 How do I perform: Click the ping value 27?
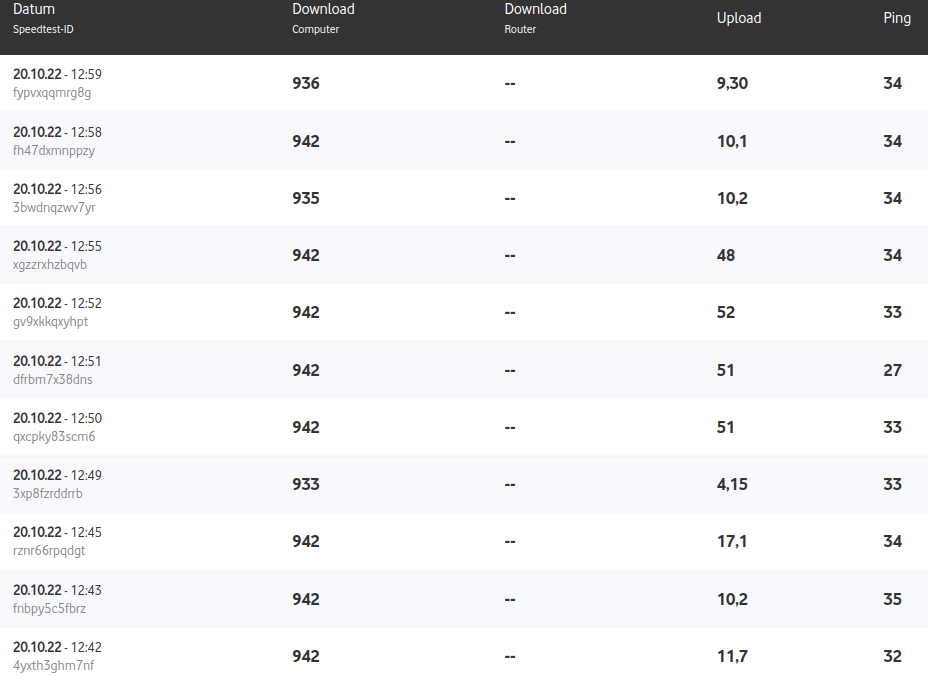click(892, 370)
